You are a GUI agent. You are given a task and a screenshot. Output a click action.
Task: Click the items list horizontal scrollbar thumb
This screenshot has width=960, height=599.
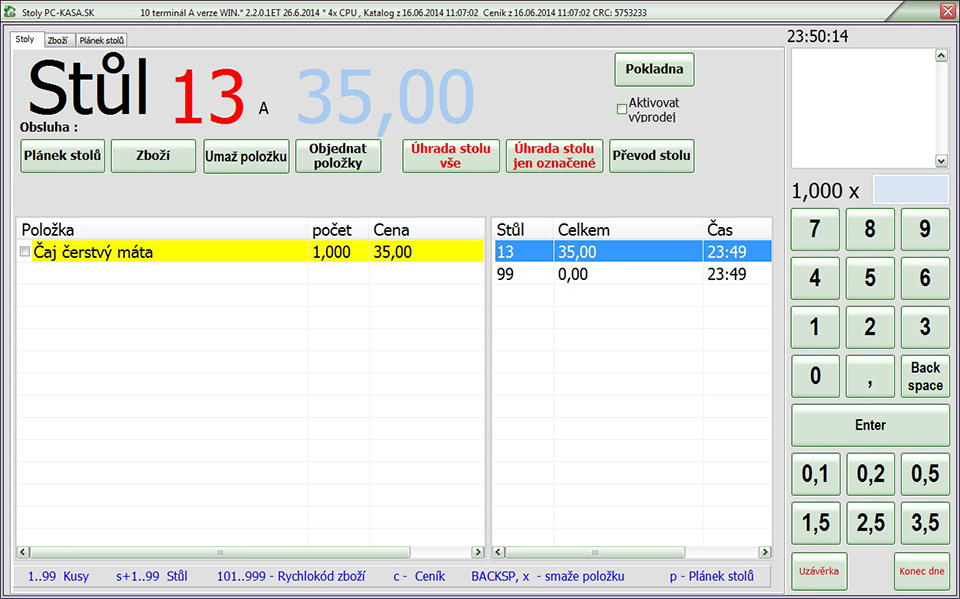220,552
